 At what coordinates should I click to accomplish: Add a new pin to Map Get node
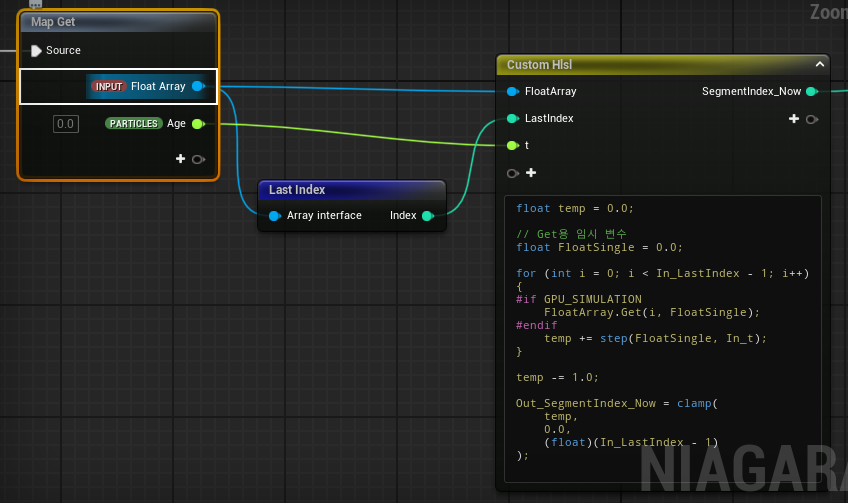[x=181, y=158]
